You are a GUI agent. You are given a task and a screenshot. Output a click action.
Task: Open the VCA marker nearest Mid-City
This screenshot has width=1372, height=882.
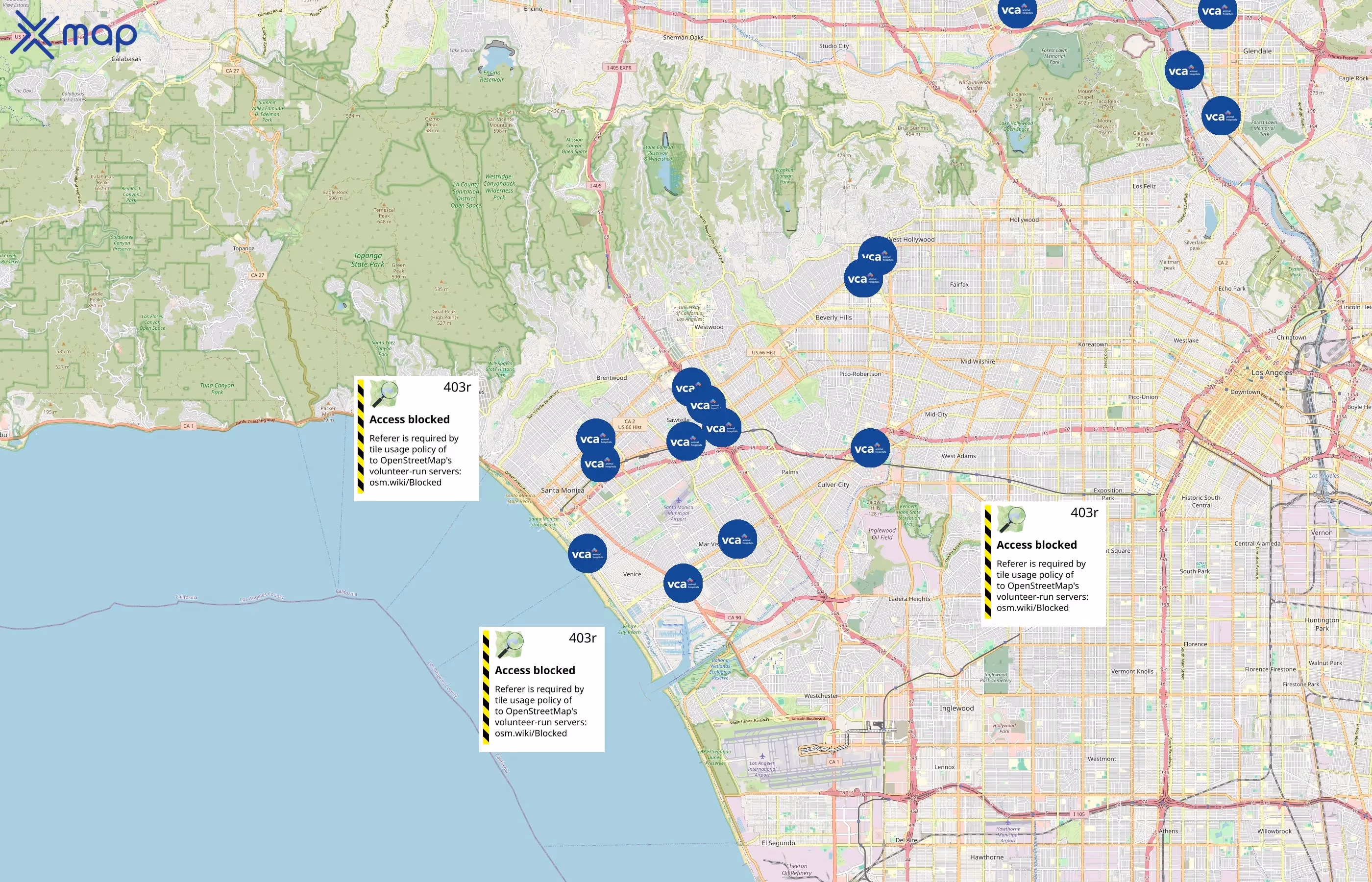pyautogui.click(x=870, y=448)
